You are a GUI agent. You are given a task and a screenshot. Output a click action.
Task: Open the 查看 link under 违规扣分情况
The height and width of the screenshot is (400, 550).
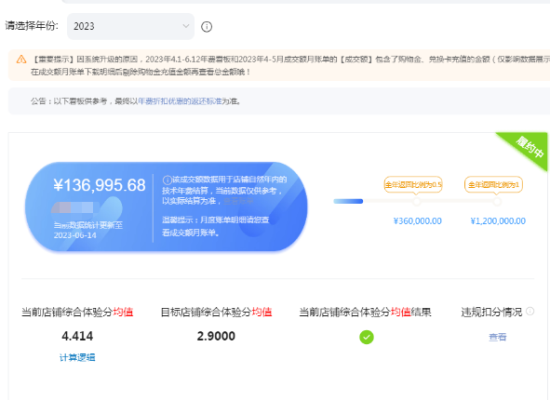click(497, 337)
